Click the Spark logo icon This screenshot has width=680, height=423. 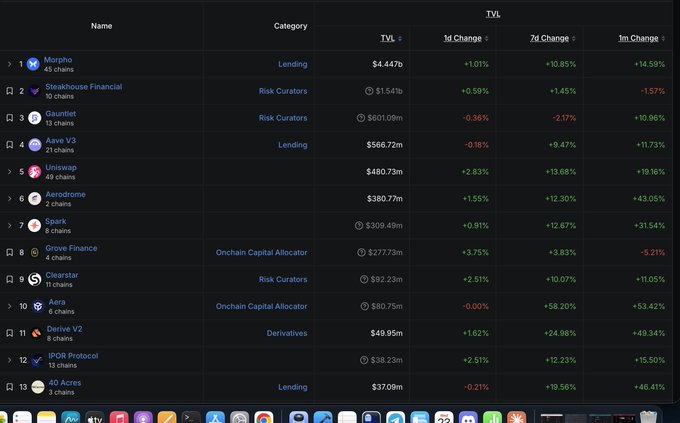click(34, 226)
